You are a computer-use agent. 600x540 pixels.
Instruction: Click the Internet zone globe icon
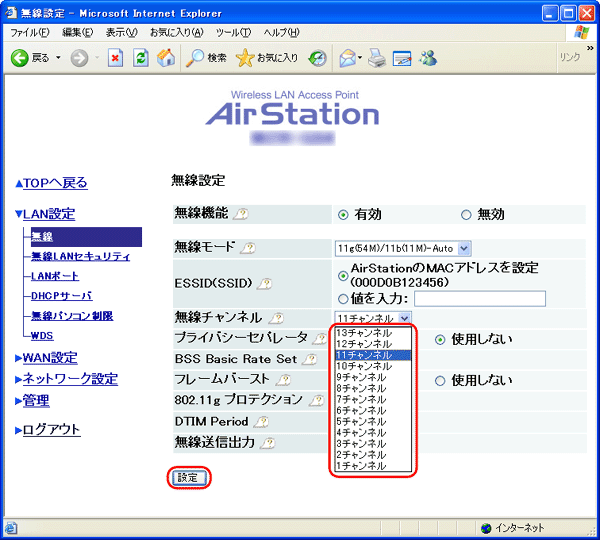(486, 528)
